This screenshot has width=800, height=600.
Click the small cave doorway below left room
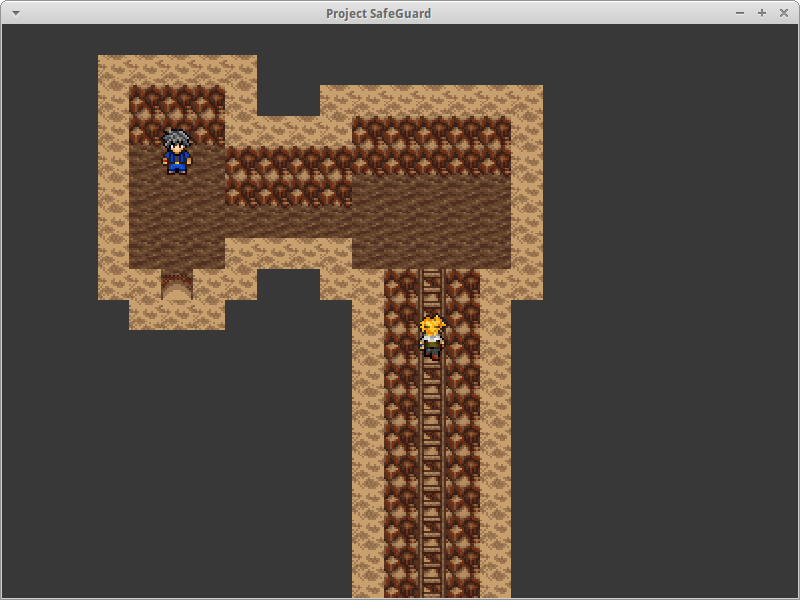177,287
